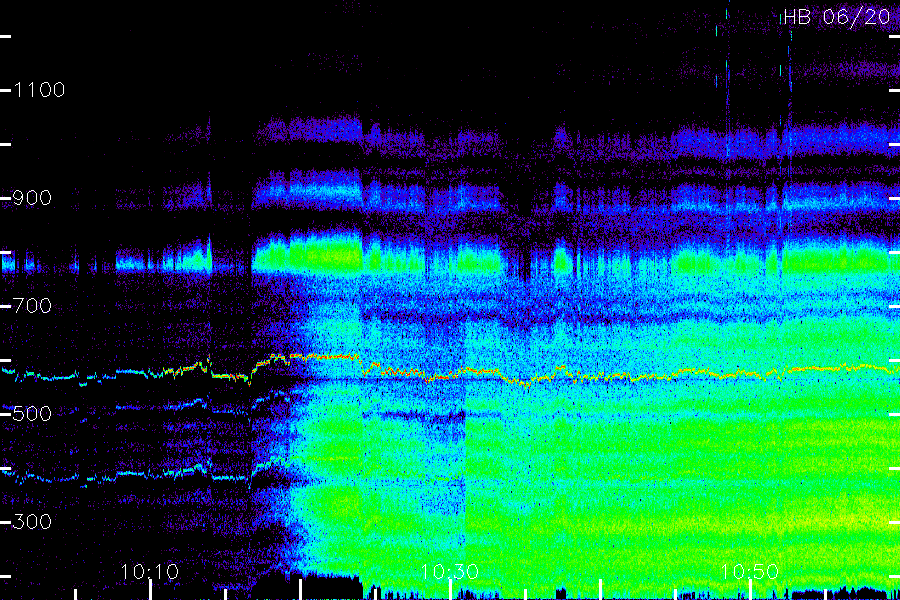Image resolution: width=900 pixels, height=600 pixels.
Task: Click the 500 frequency axis label
Action: [32, 413]
